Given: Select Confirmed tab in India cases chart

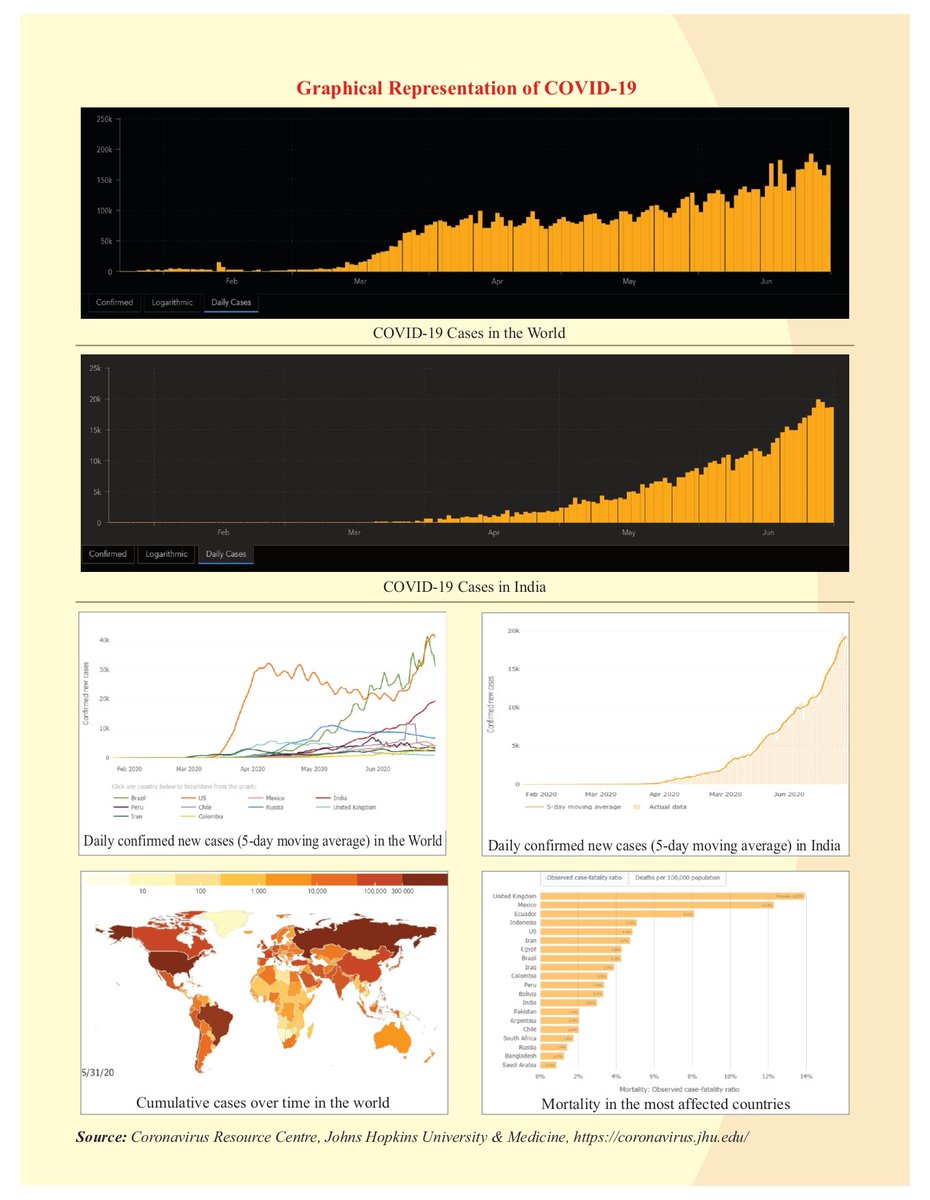Looking at the screenshot, I should [x=108, y=554].
